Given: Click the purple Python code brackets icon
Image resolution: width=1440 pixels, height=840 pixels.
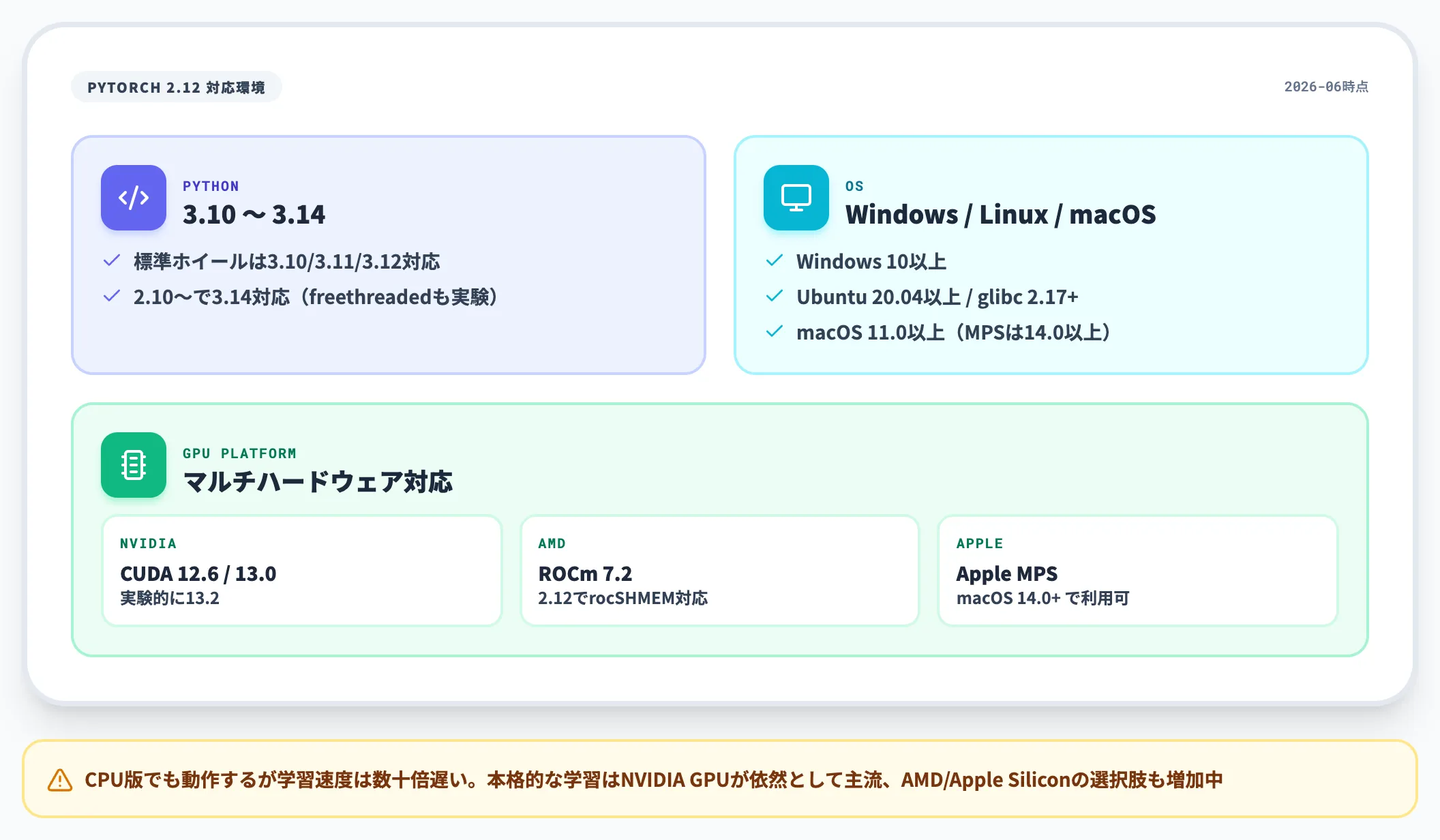Looking at the screenshot, I should (x=134, y=198).
